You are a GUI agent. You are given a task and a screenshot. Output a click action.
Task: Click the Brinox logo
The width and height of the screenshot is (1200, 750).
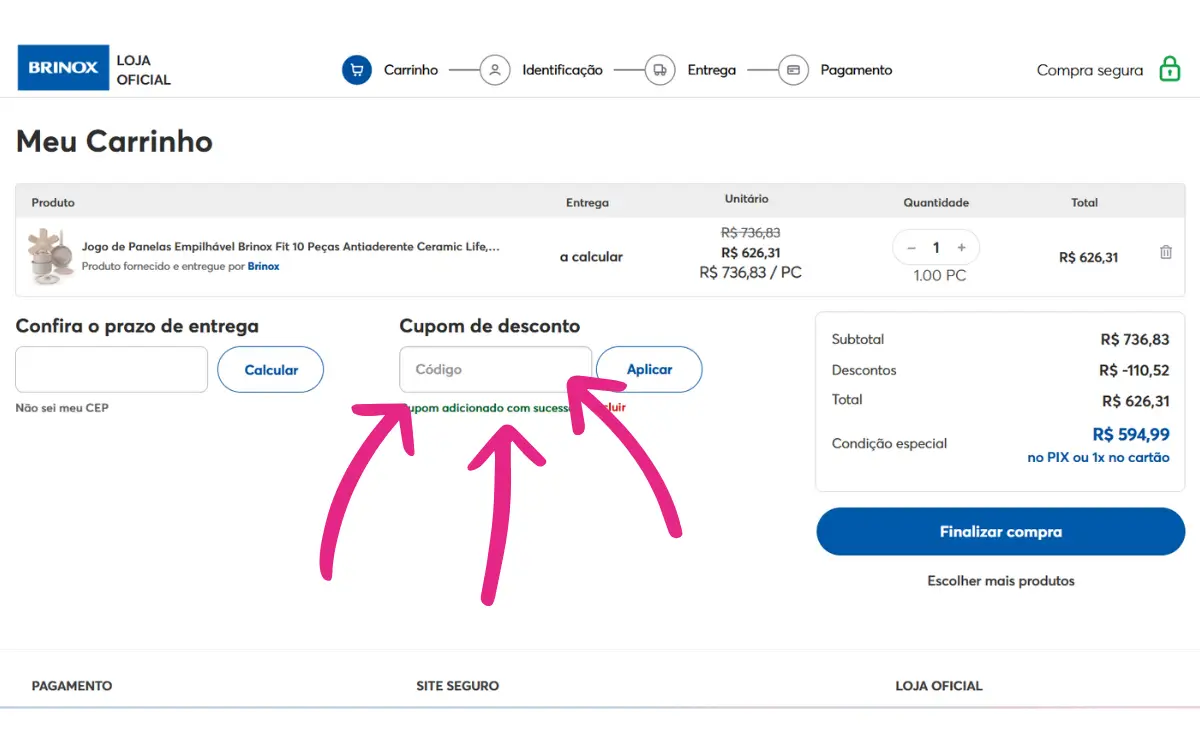coord(63,68)
